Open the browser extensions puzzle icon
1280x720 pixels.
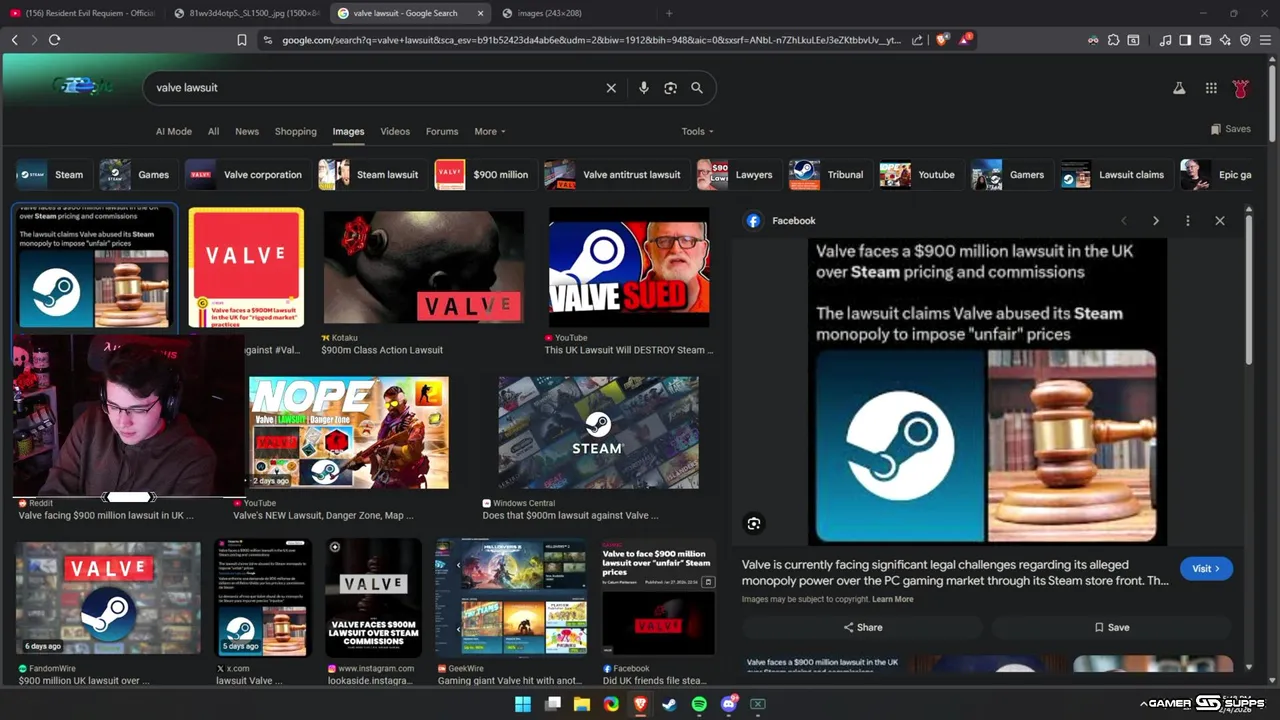click(1113, 40)
